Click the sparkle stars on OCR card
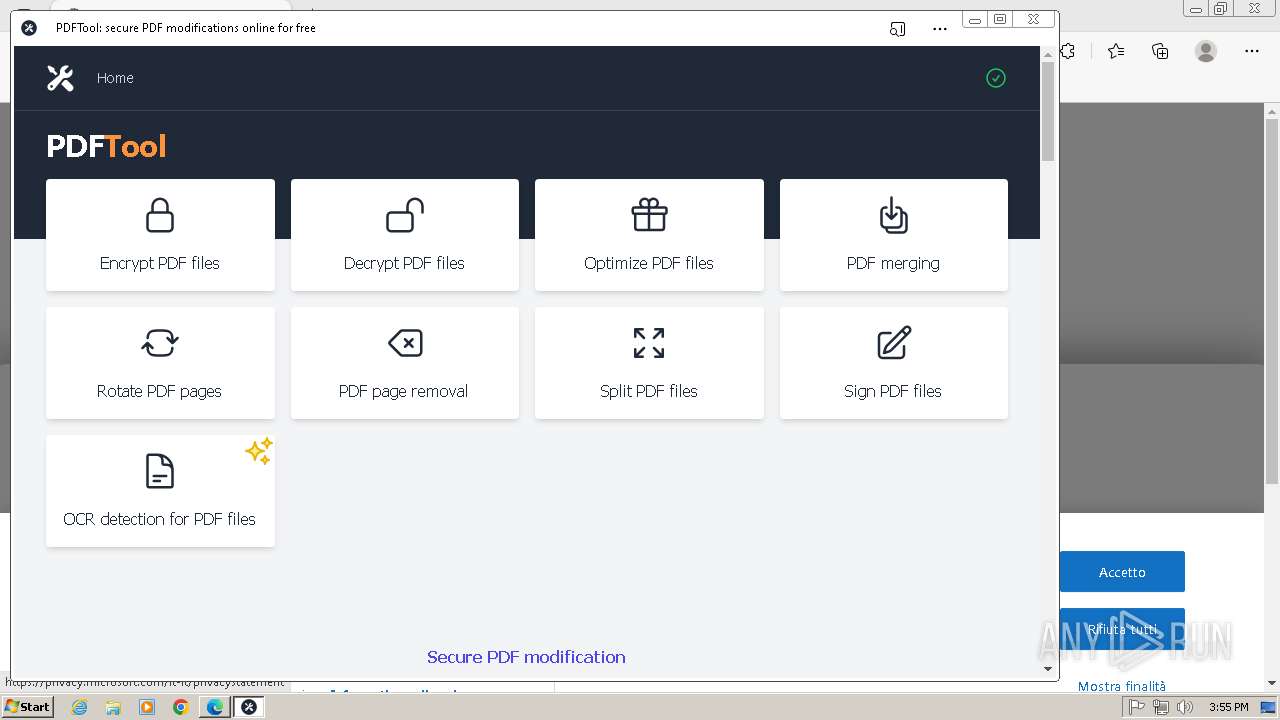The height and width of the screenshot is (720, 1280). click(x=258, y=452)
